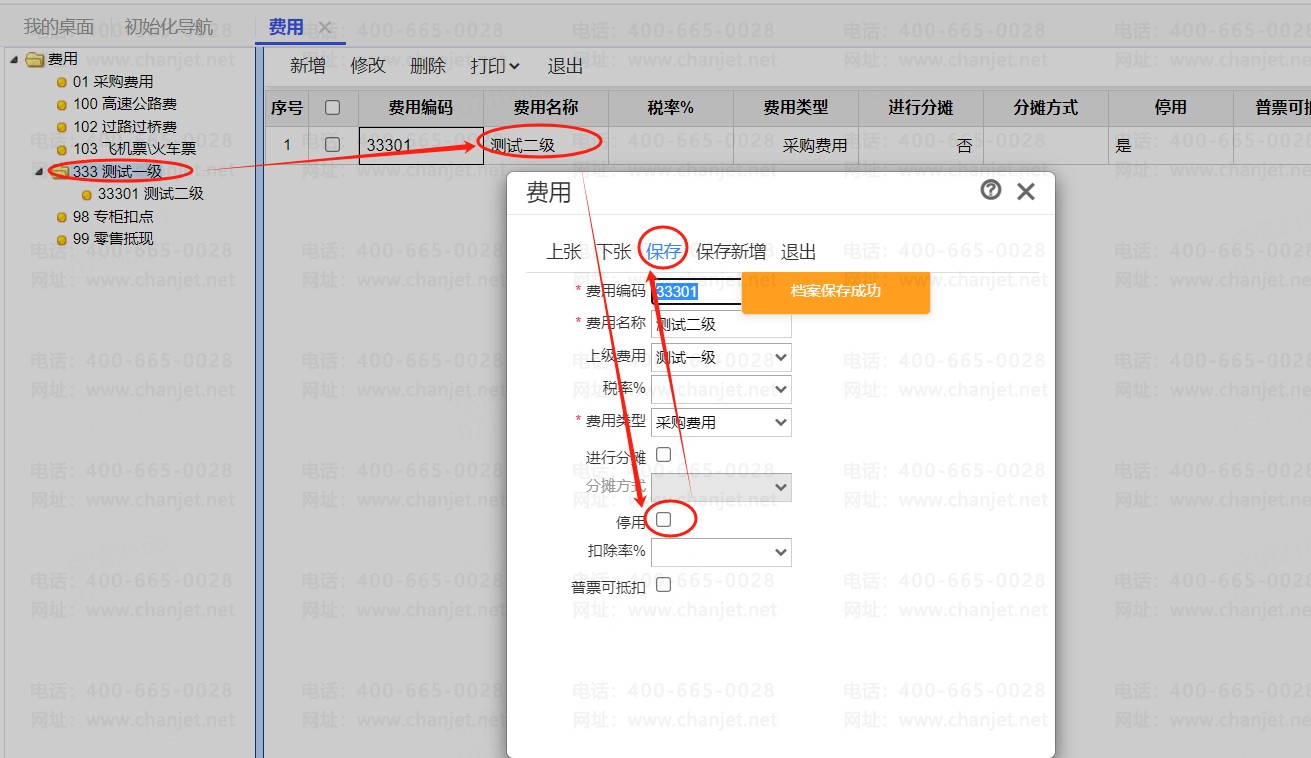Click the 采购费用 cell in the table row
This screenshot has width=1311, height=758.
click(x=796, y=145)
